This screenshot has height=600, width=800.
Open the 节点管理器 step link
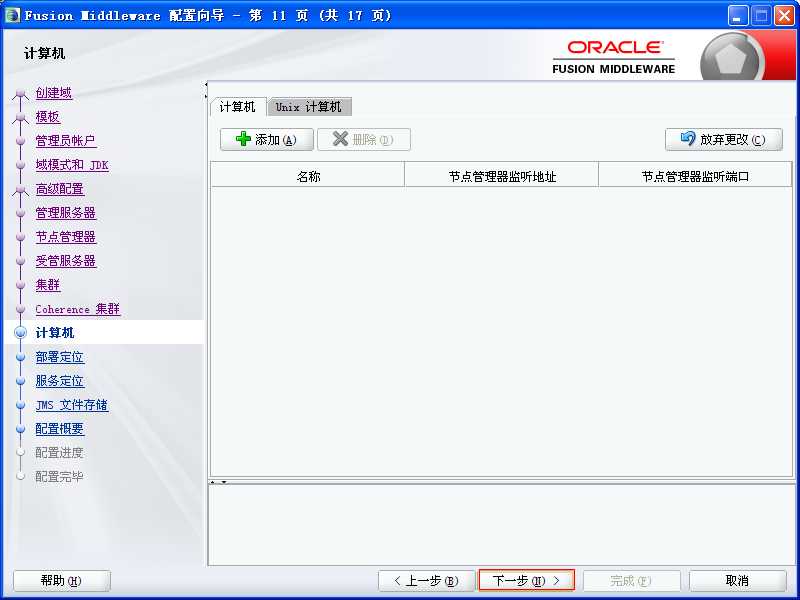[x=66, y=237]
